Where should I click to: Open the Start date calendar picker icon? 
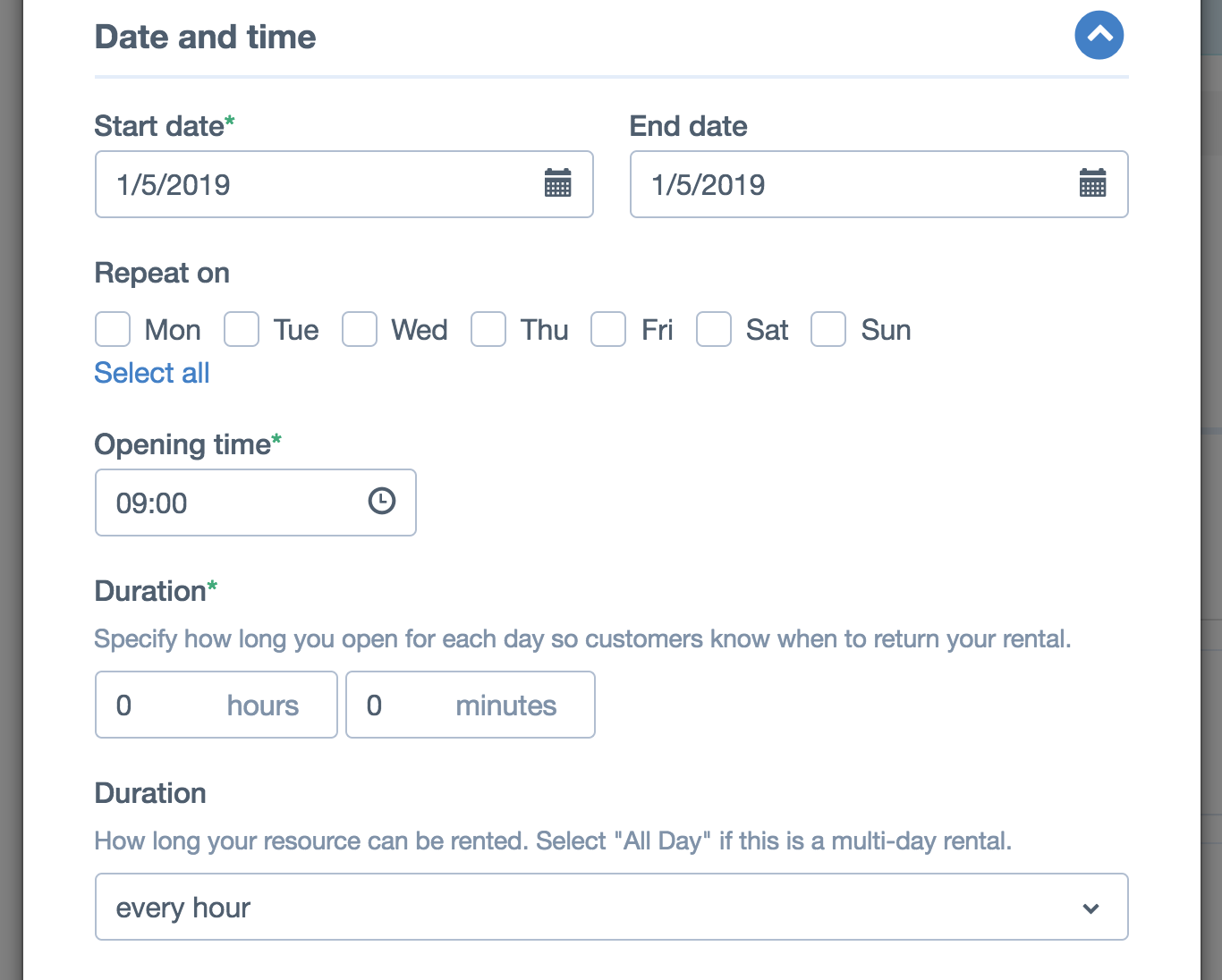(558, 183)
